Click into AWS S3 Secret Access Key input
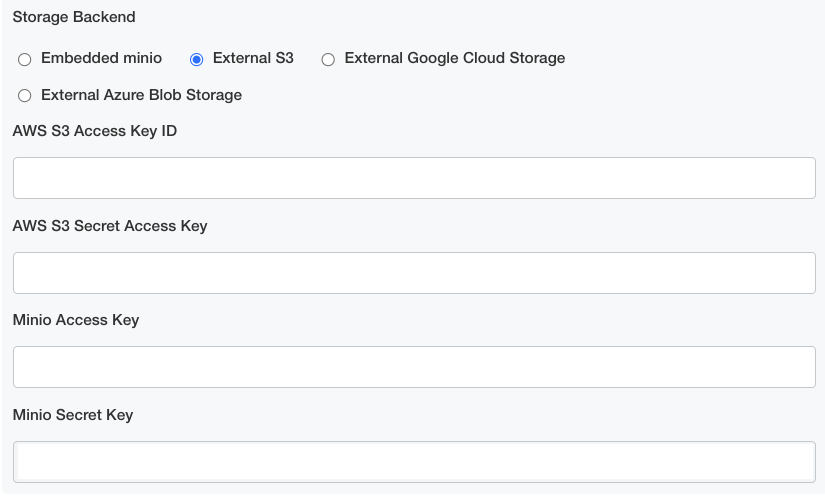Screen dimensions: 825x498 (414, 273)
